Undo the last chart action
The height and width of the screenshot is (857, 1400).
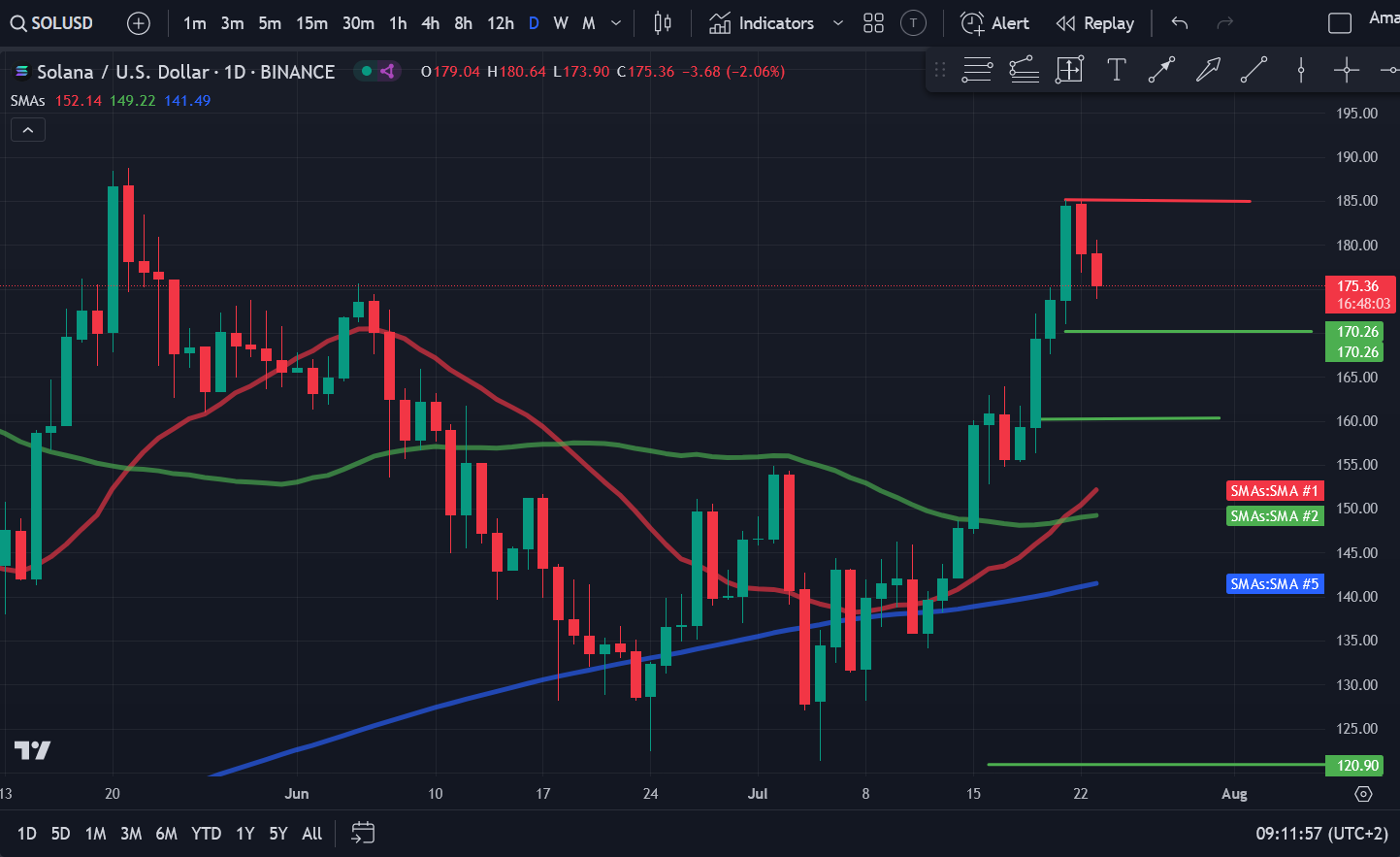(1180, 23)
